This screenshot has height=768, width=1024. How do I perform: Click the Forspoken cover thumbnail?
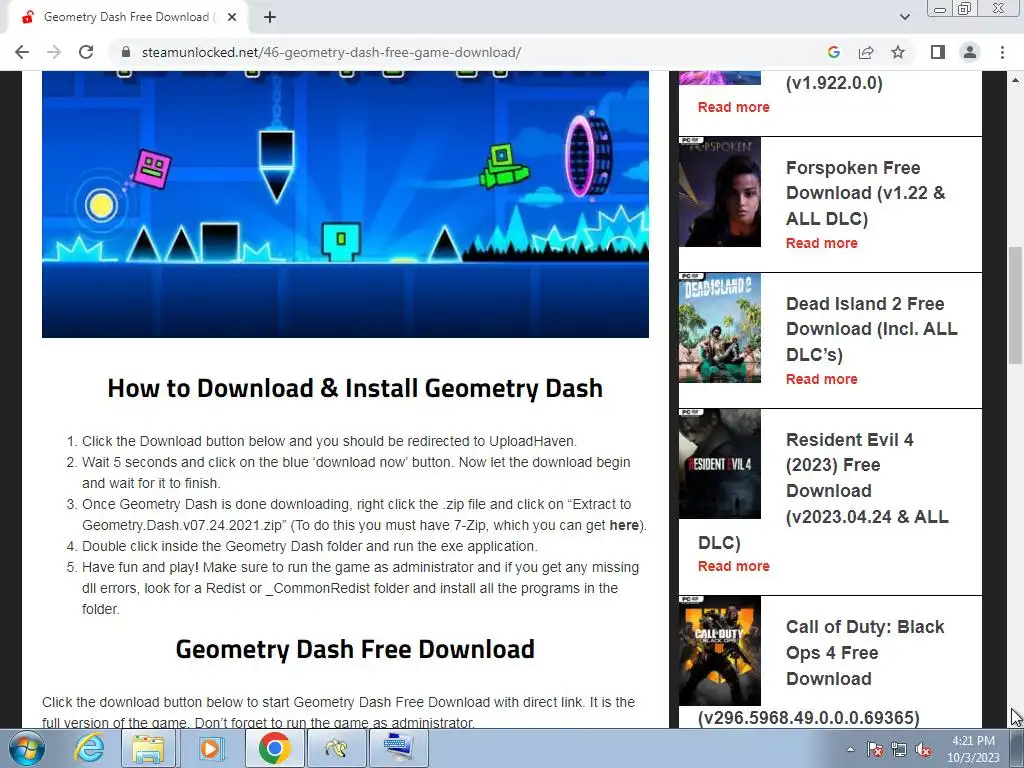point(720,192)
